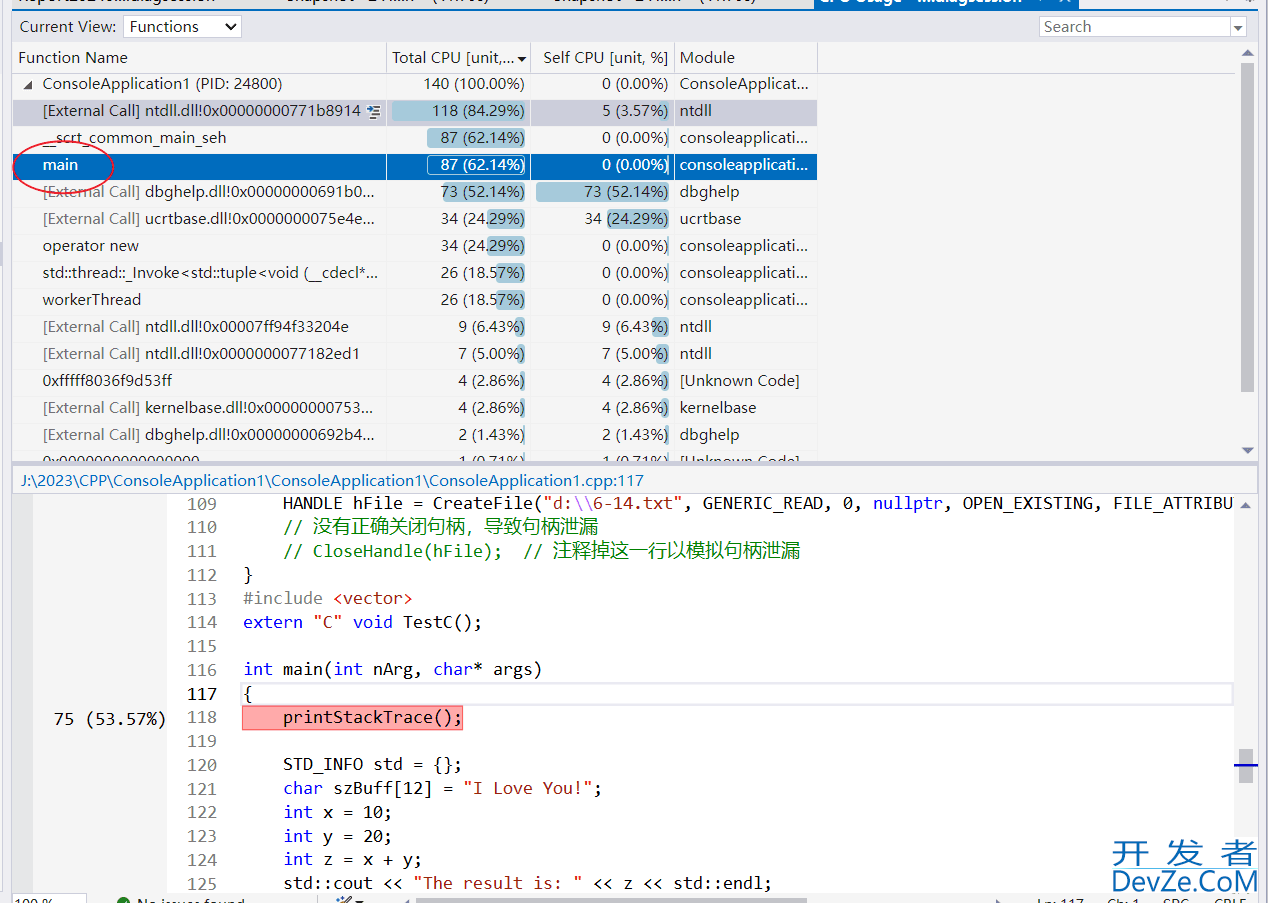Click the 118 (84.29%) Total CPU cell

point(459,111)
